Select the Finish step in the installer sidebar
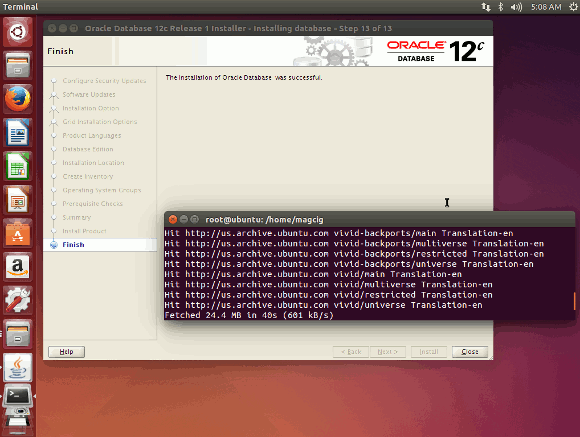This screenshot has height=437, width=580. tap(73, 245)
